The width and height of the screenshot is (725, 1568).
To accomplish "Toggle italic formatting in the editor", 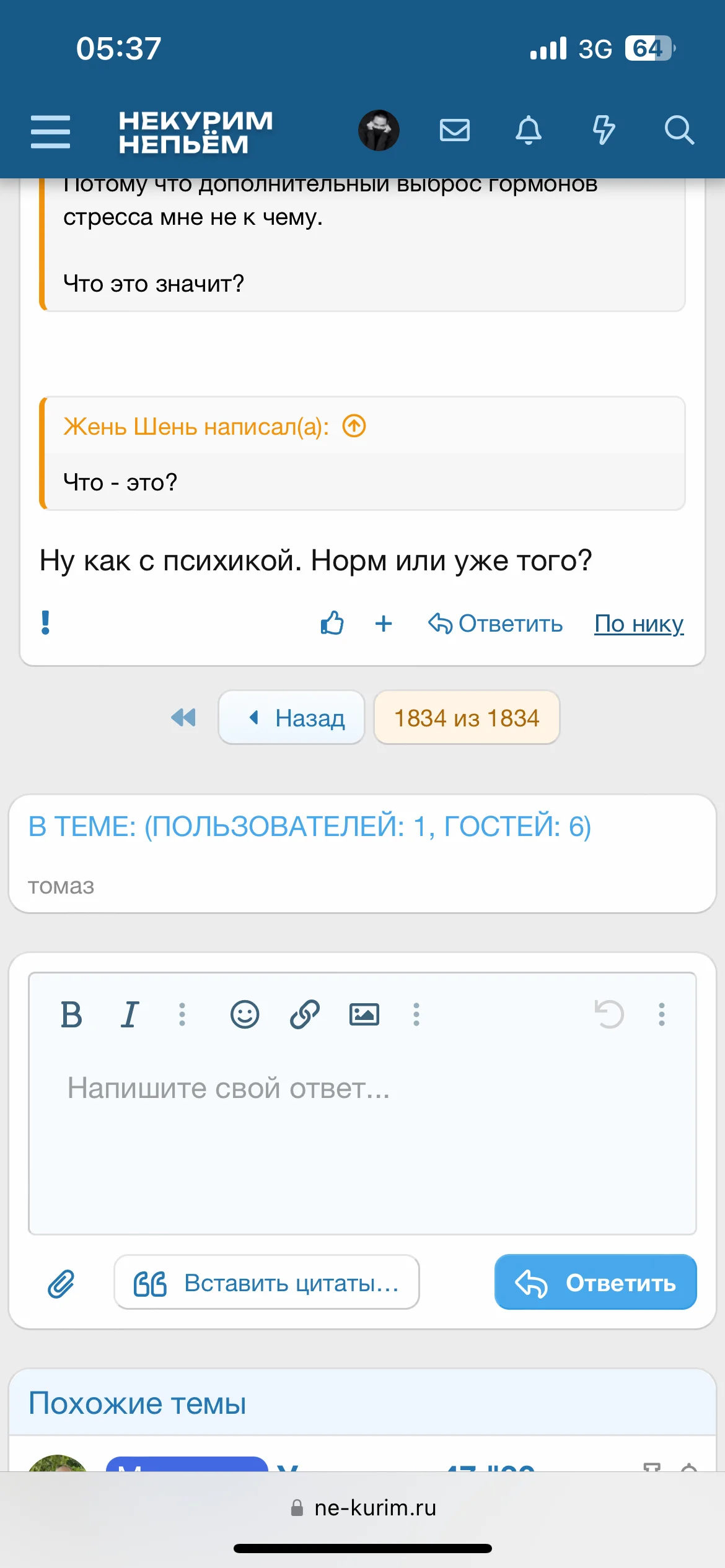I will pyautogui.click(x=130, y=1014).
